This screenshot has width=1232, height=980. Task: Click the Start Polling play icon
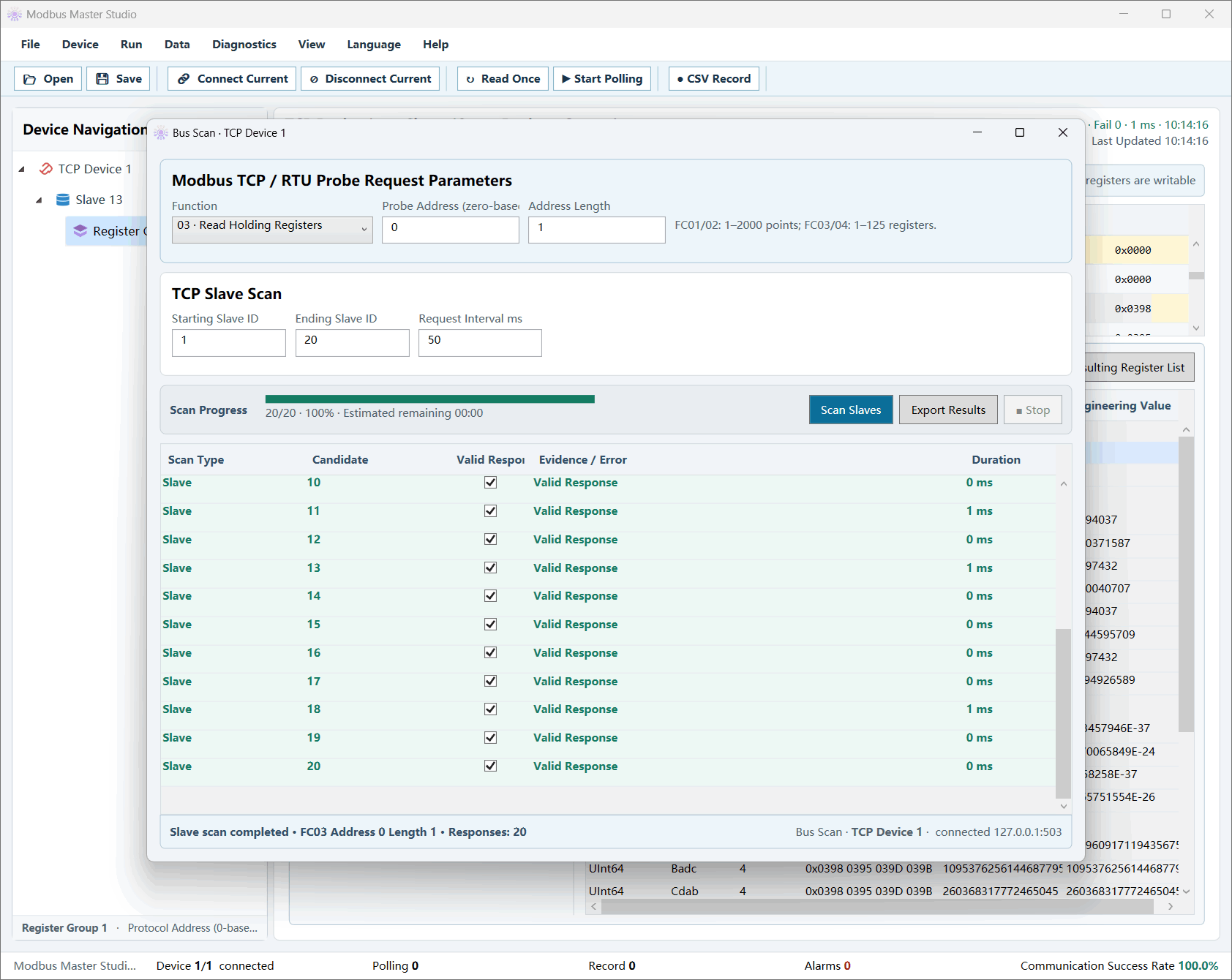pyautogui.click(x=566, y=79)
